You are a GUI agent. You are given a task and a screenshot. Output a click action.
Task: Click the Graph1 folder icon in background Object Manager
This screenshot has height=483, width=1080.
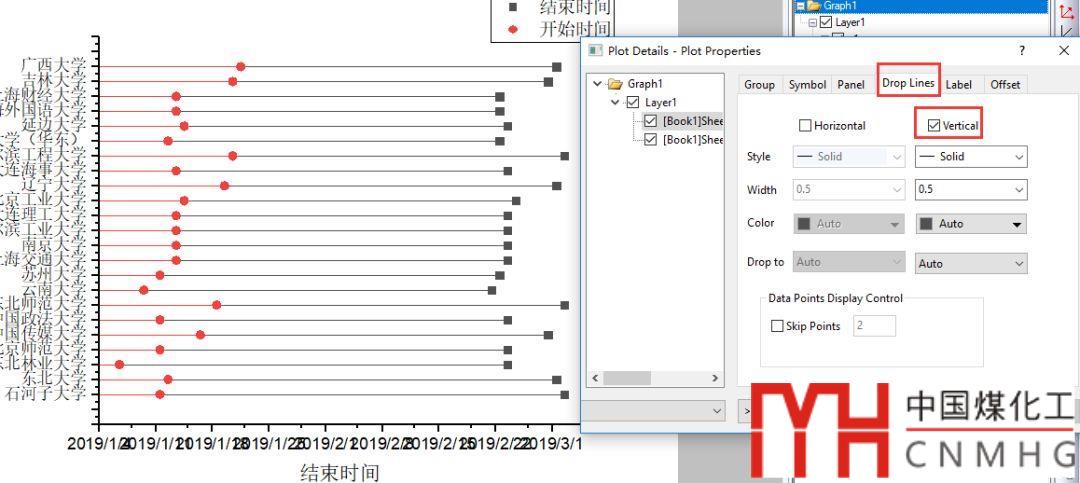pyautogui.click(x=814, y=6)
